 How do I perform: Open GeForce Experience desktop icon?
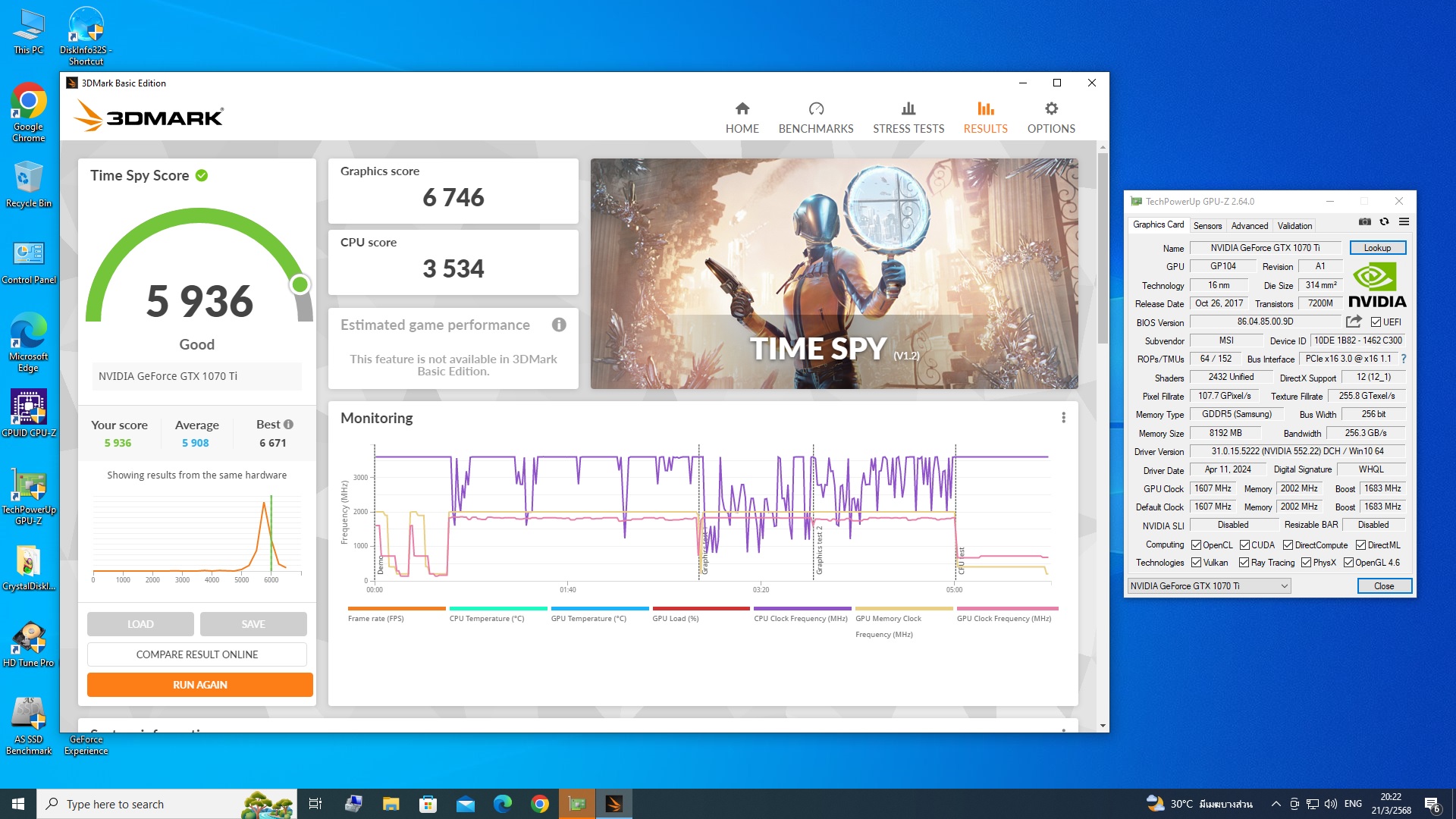tap(86, 744)
